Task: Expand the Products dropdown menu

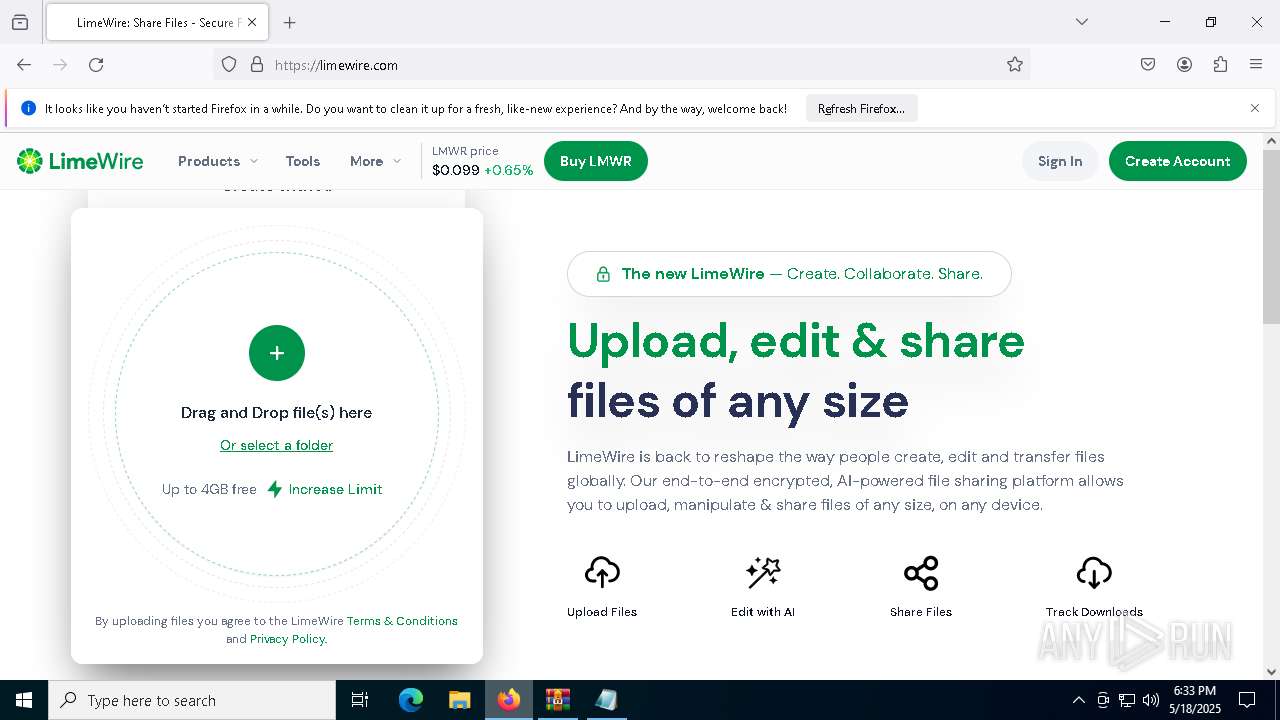Action: point(218,161)
